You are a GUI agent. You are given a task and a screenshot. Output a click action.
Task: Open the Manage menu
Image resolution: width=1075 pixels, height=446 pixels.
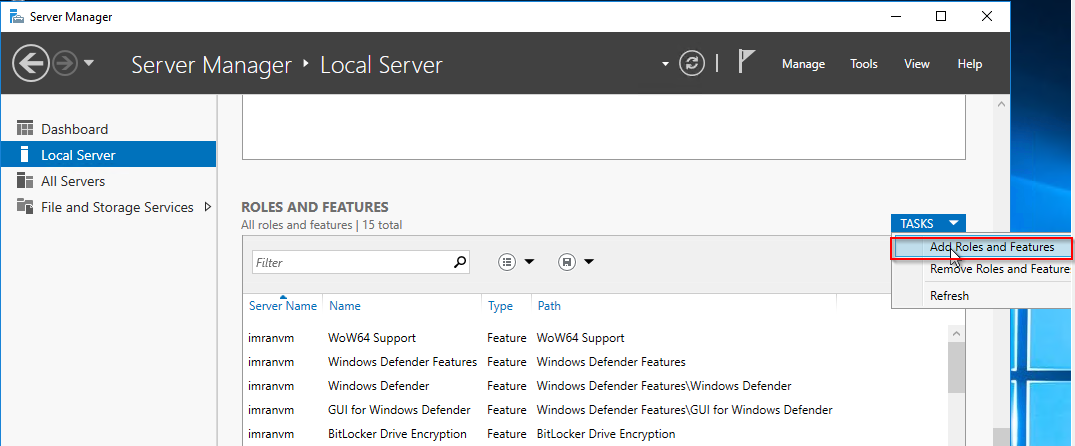pos(803,64)
